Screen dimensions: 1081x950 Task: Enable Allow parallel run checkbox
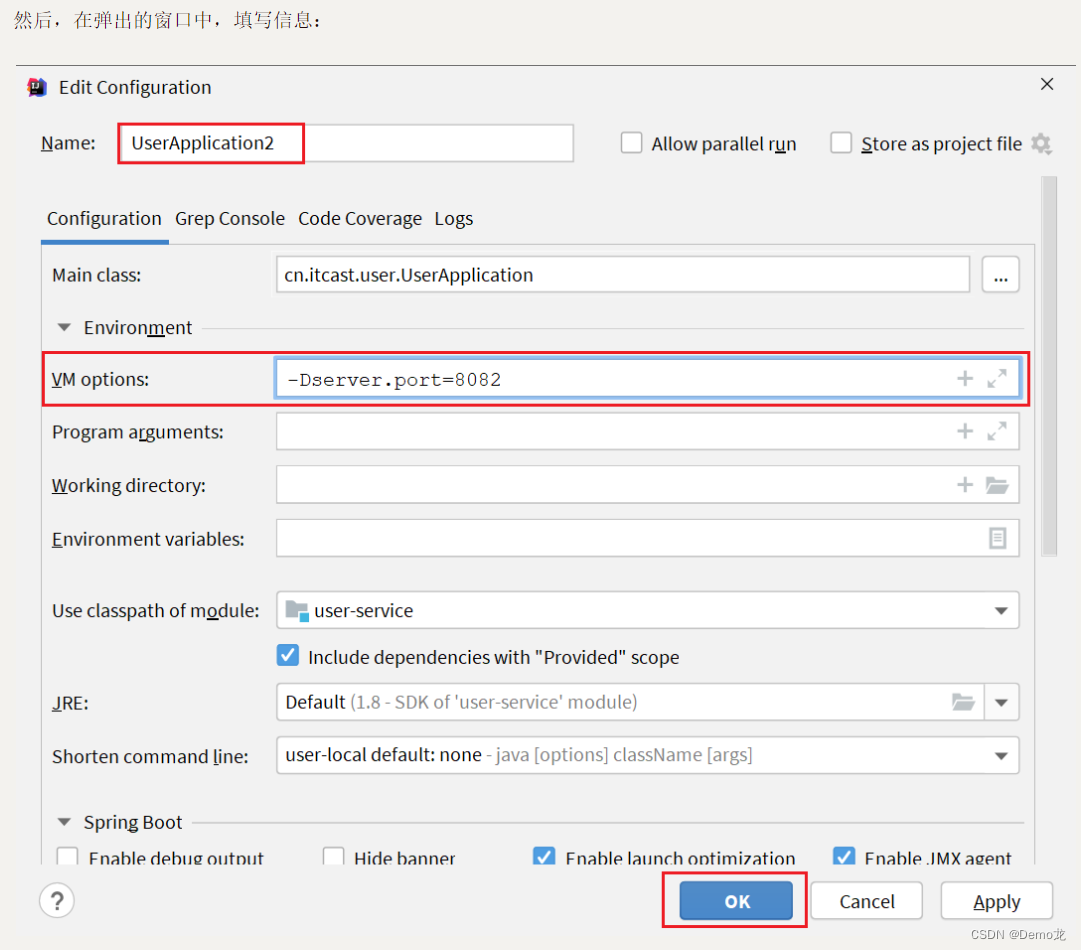pyautogui.click(x=632, y=143)
